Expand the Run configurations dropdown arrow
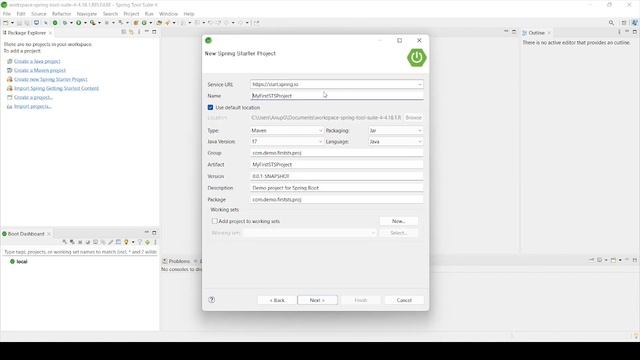This screenshot has width=640, height=360. 85,23
